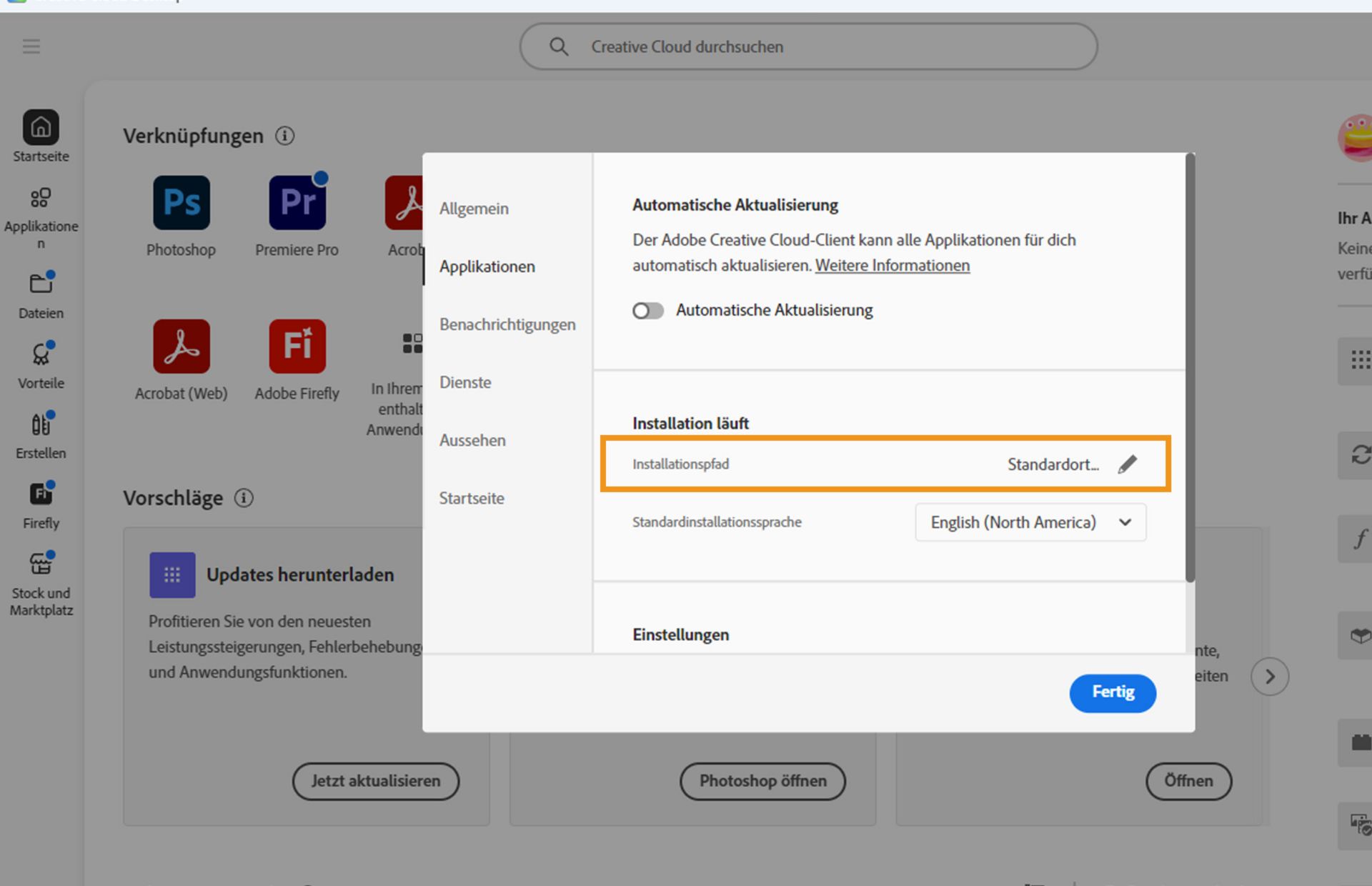Open the Photoshop app shortcut
Image resolution: width=1372 pixels, height=886 pixels.
point(182,203)
